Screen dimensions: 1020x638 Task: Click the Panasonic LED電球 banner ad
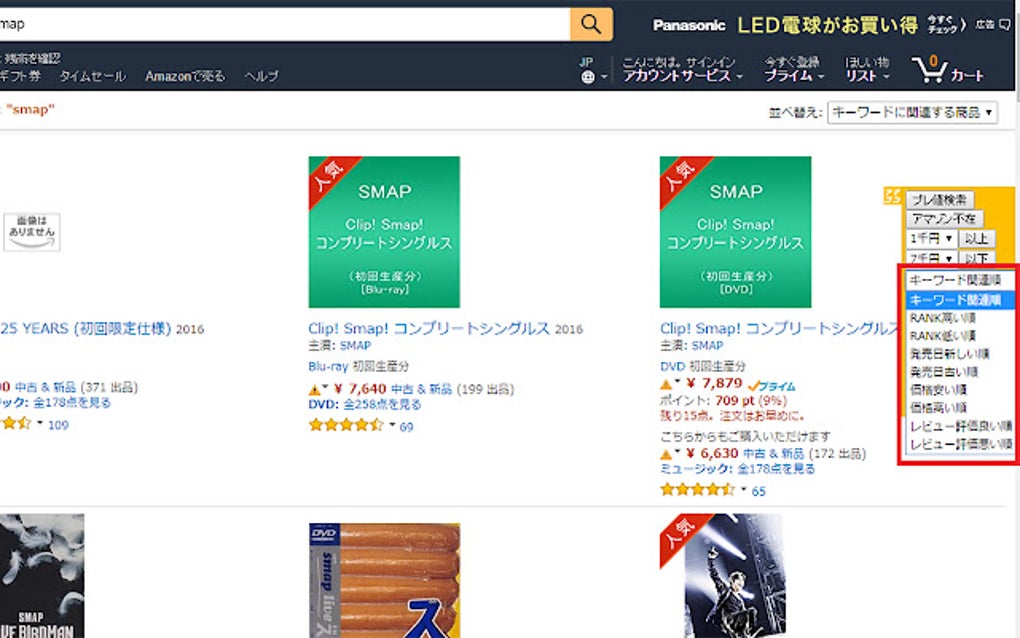click(807, 25)
